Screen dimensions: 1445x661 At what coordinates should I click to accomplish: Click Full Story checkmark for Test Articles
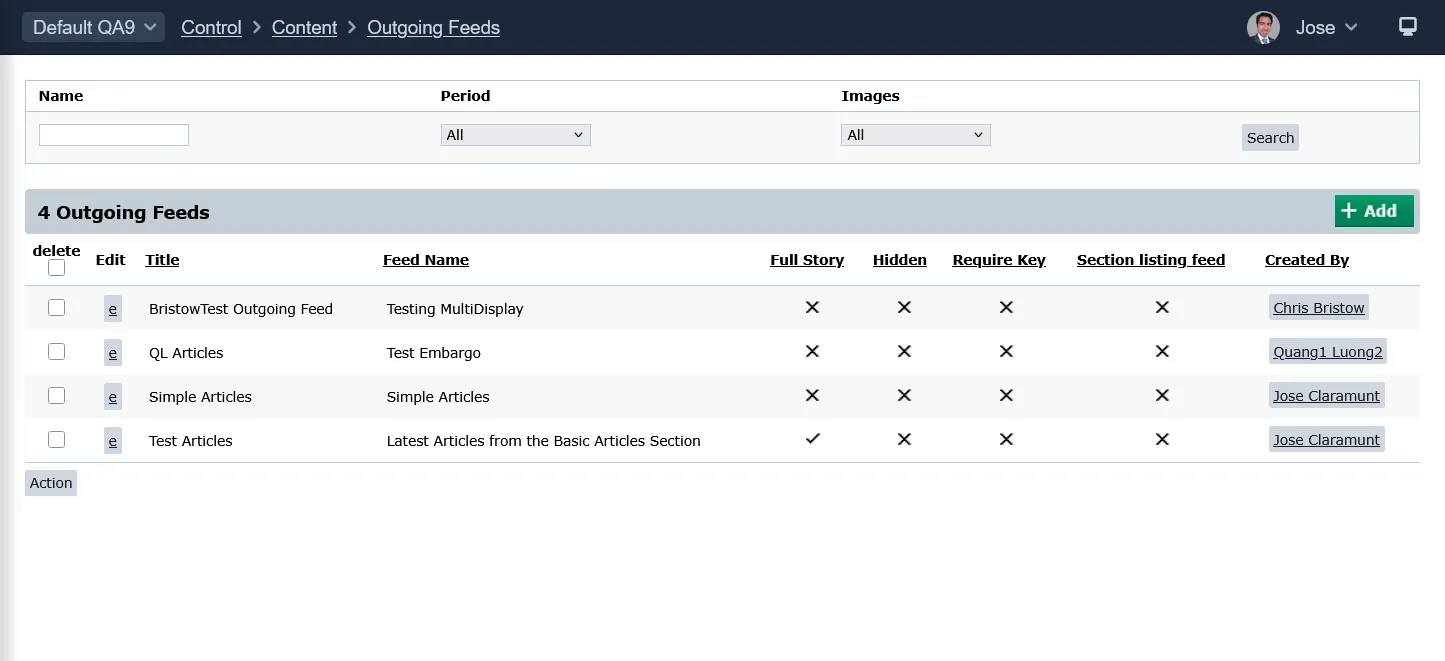pyautogui.click(x=812, y=439)
